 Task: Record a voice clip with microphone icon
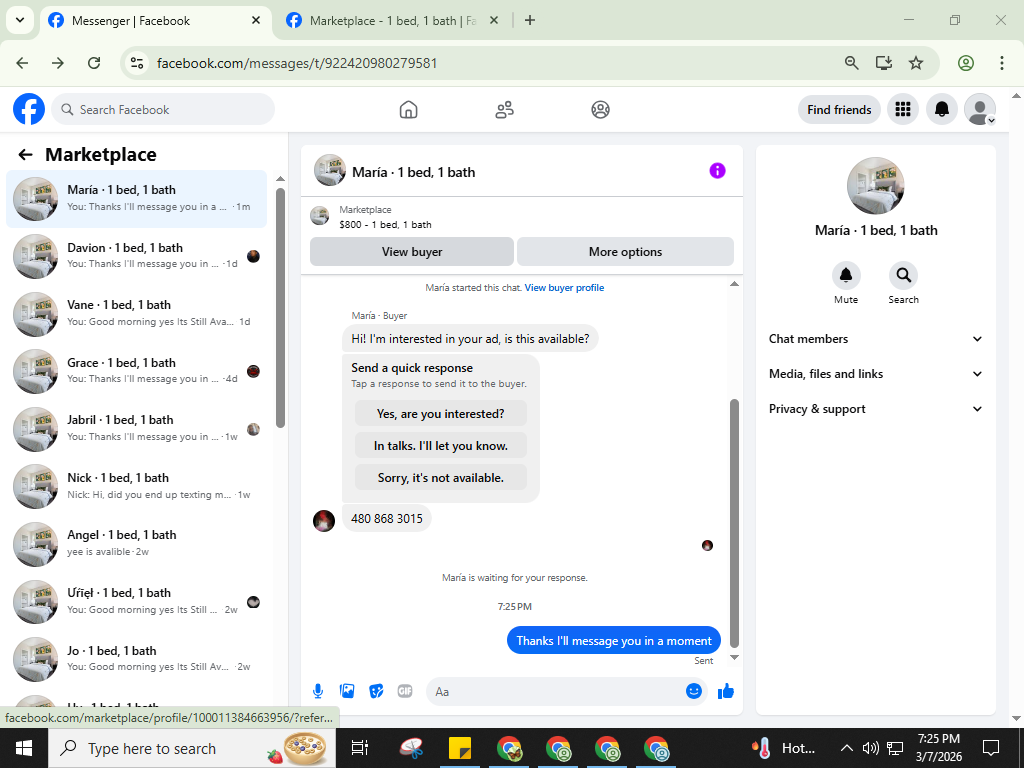pyautogui.click(x=317, y=691)
